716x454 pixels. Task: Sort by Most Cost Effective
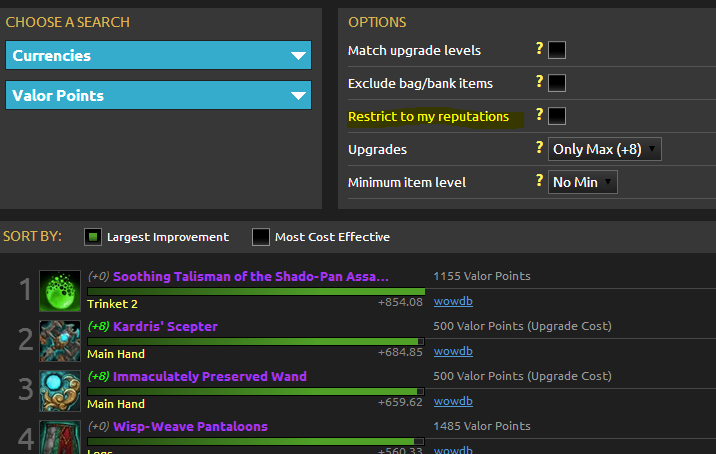click(x=261, y=237)
